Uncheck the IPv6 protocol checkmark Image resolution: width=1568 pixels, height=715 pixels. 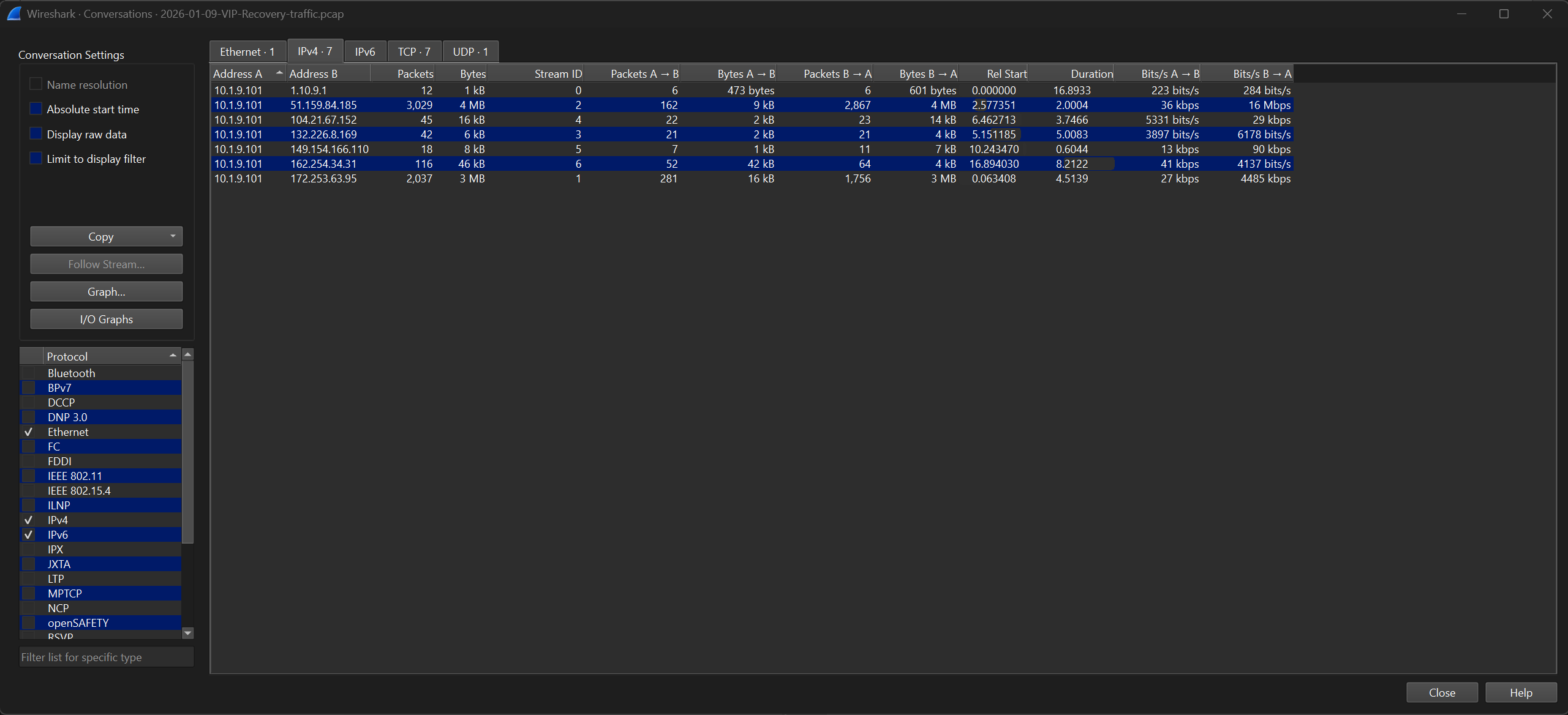[x=29, y=535]
